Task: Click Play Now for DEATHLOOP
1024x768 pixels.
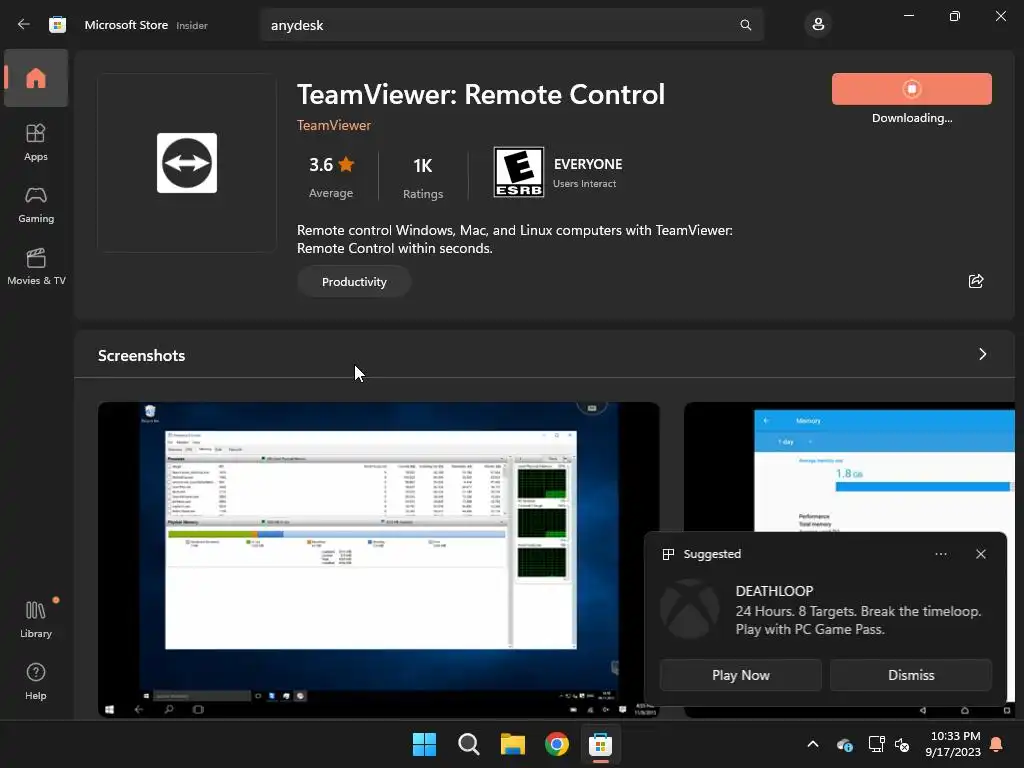Action: coord(741,675)
